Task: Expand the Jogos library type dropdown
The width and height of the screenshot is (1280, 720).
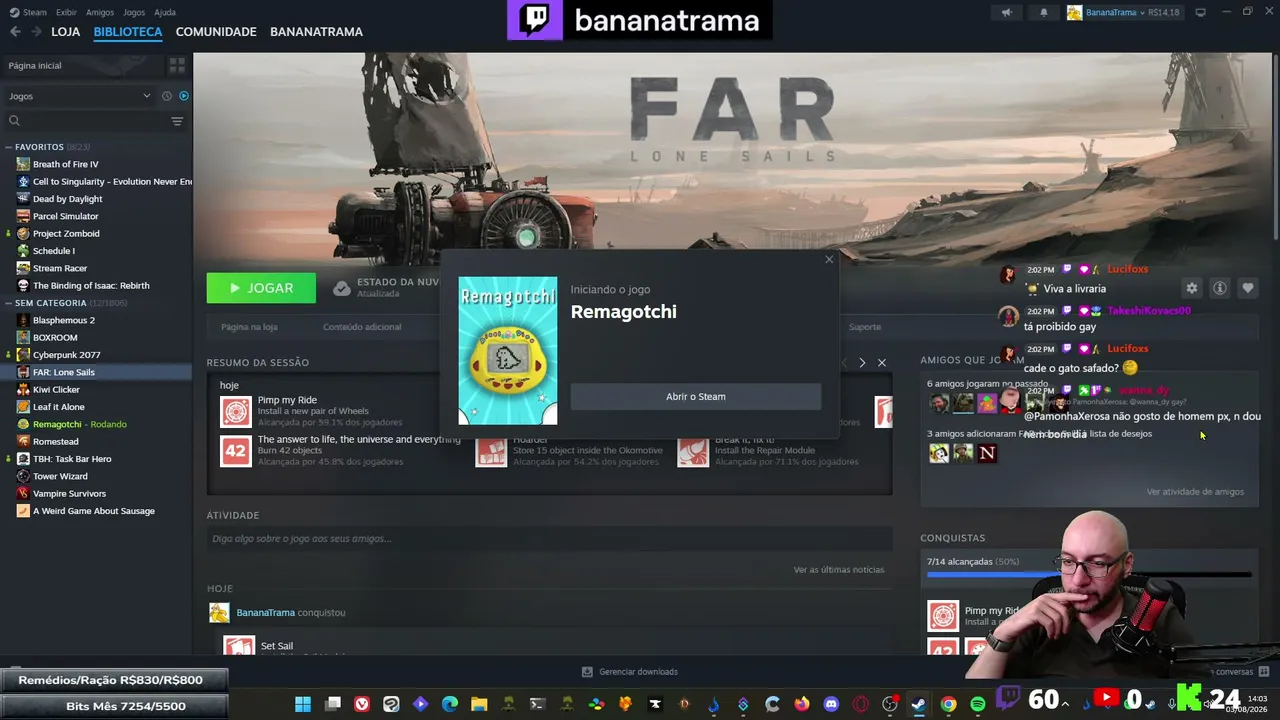Action: pos(79,96)
